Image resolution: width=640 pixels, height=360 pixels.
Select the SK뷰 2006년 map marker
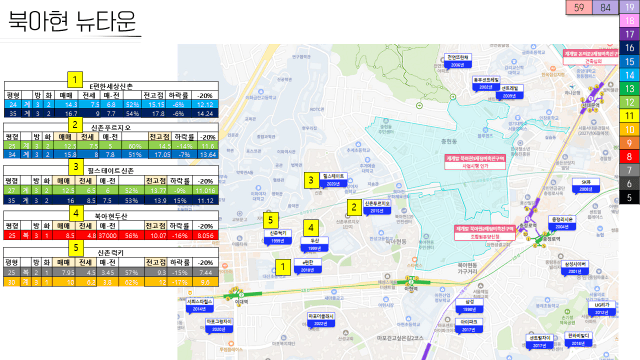(x=586, y=185)
